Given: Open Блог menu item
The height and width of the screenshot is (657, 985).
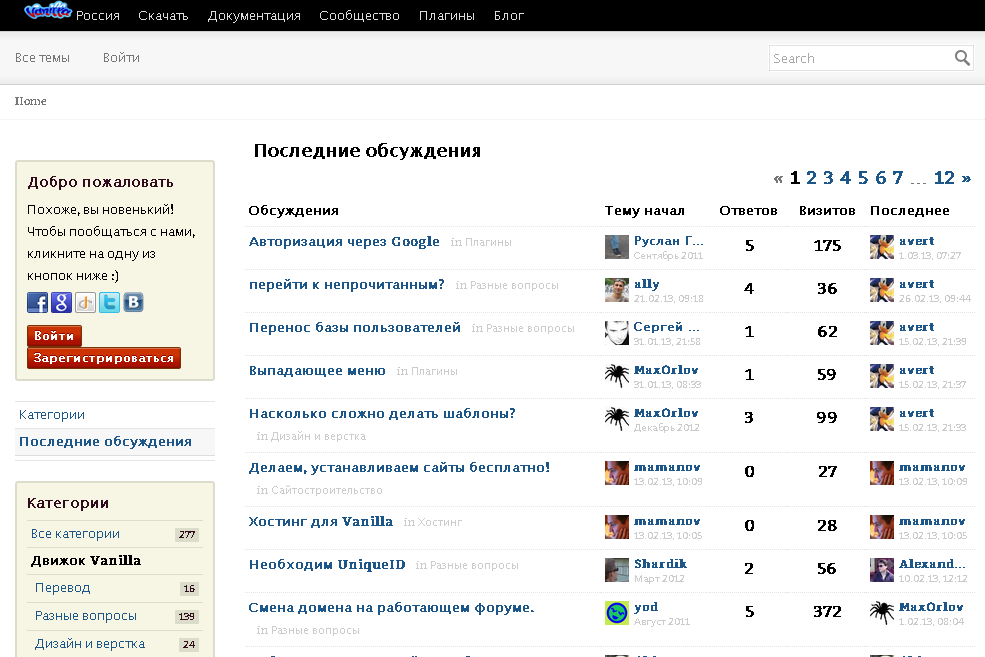Looking at the screenshot, I should click(508, 16).
